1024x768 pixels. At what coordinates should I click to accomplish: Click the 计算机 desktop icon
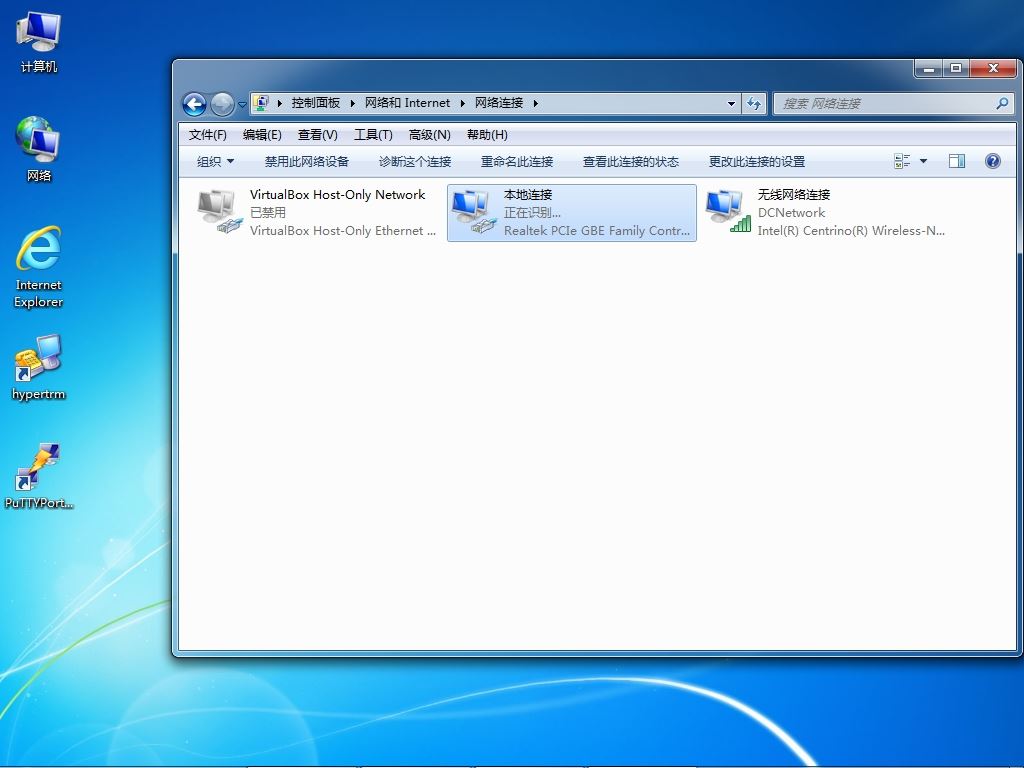click(39, 42)
